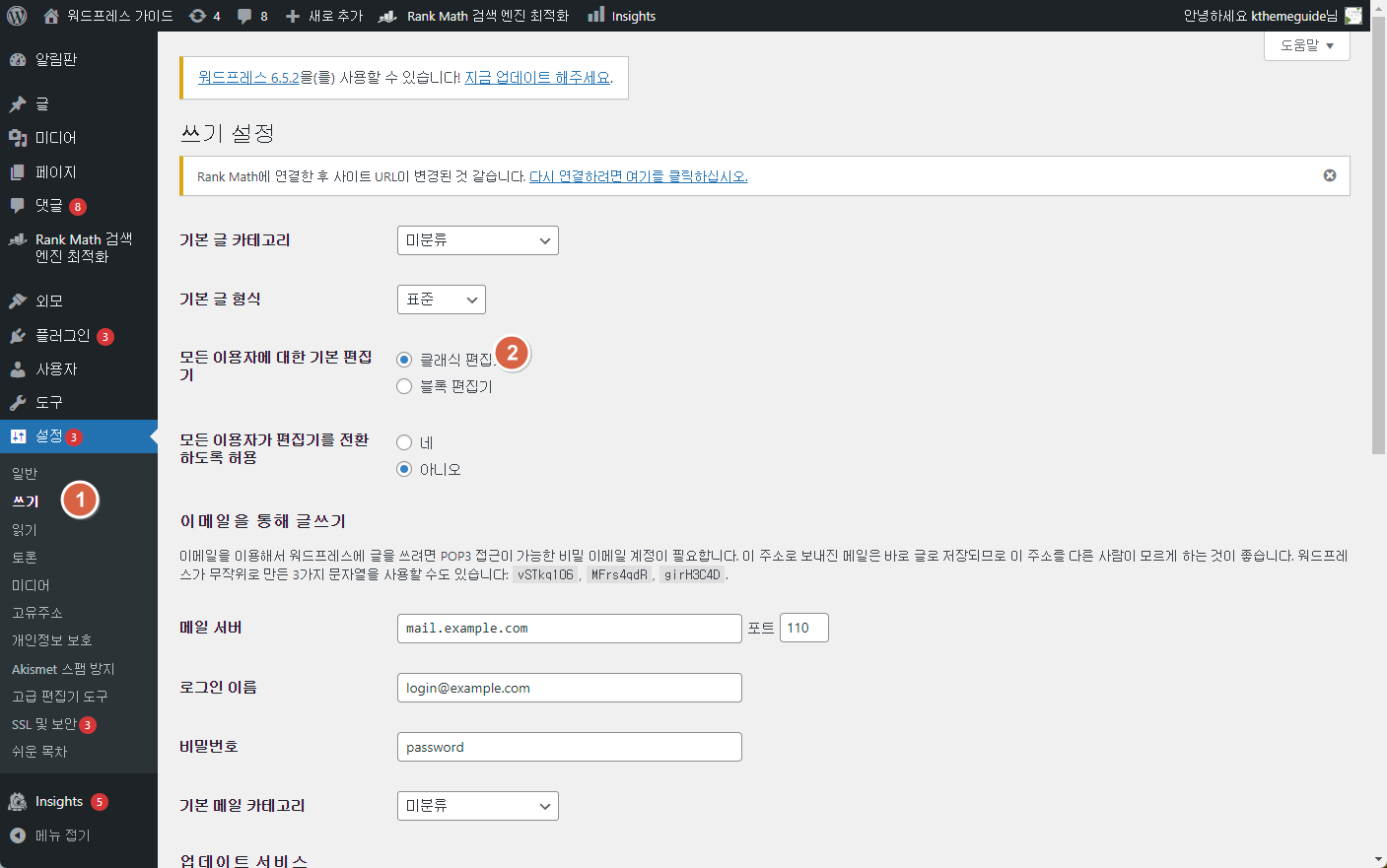Image resolution: width=1387 pixels, height=868 pixels.
Task: Click the Insights sidebar icon
Action: coord(18,802)
